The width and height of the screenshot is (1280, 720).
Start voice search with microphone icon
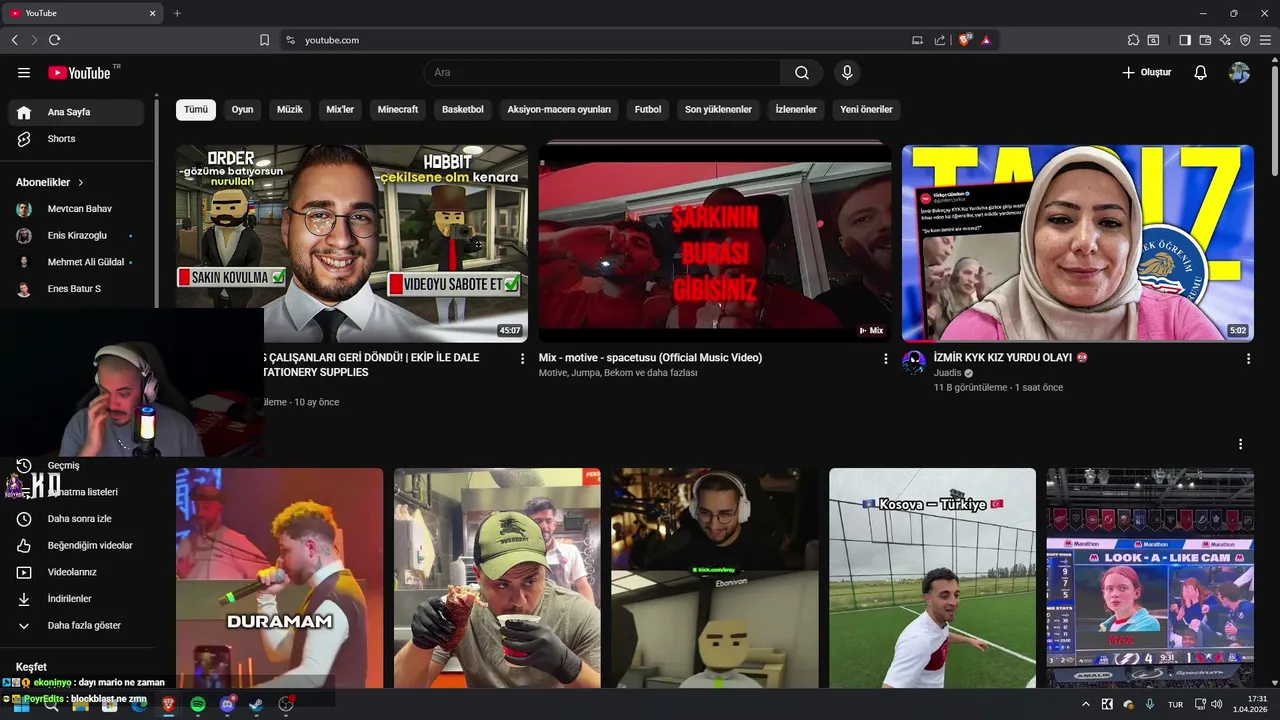847,73
